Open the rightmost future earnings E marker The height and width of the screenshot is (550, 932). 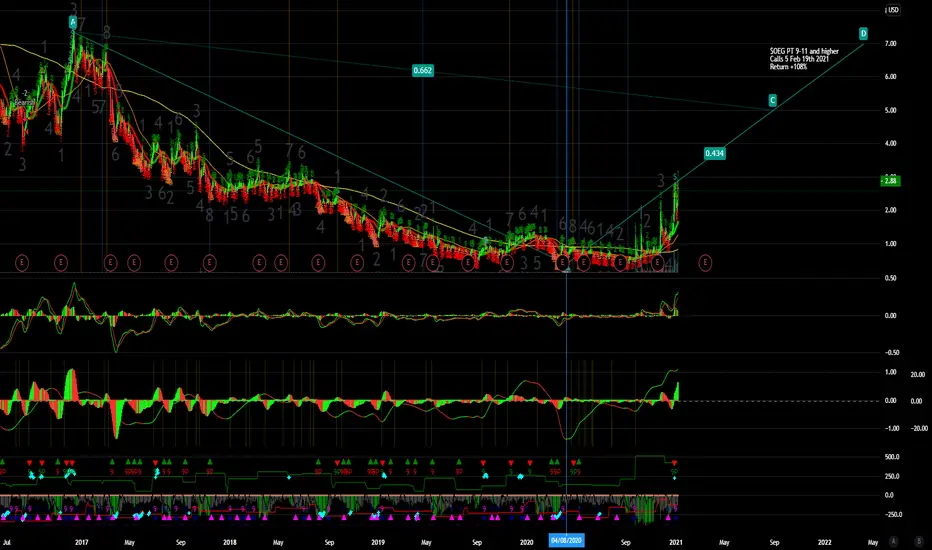[705, 262]
